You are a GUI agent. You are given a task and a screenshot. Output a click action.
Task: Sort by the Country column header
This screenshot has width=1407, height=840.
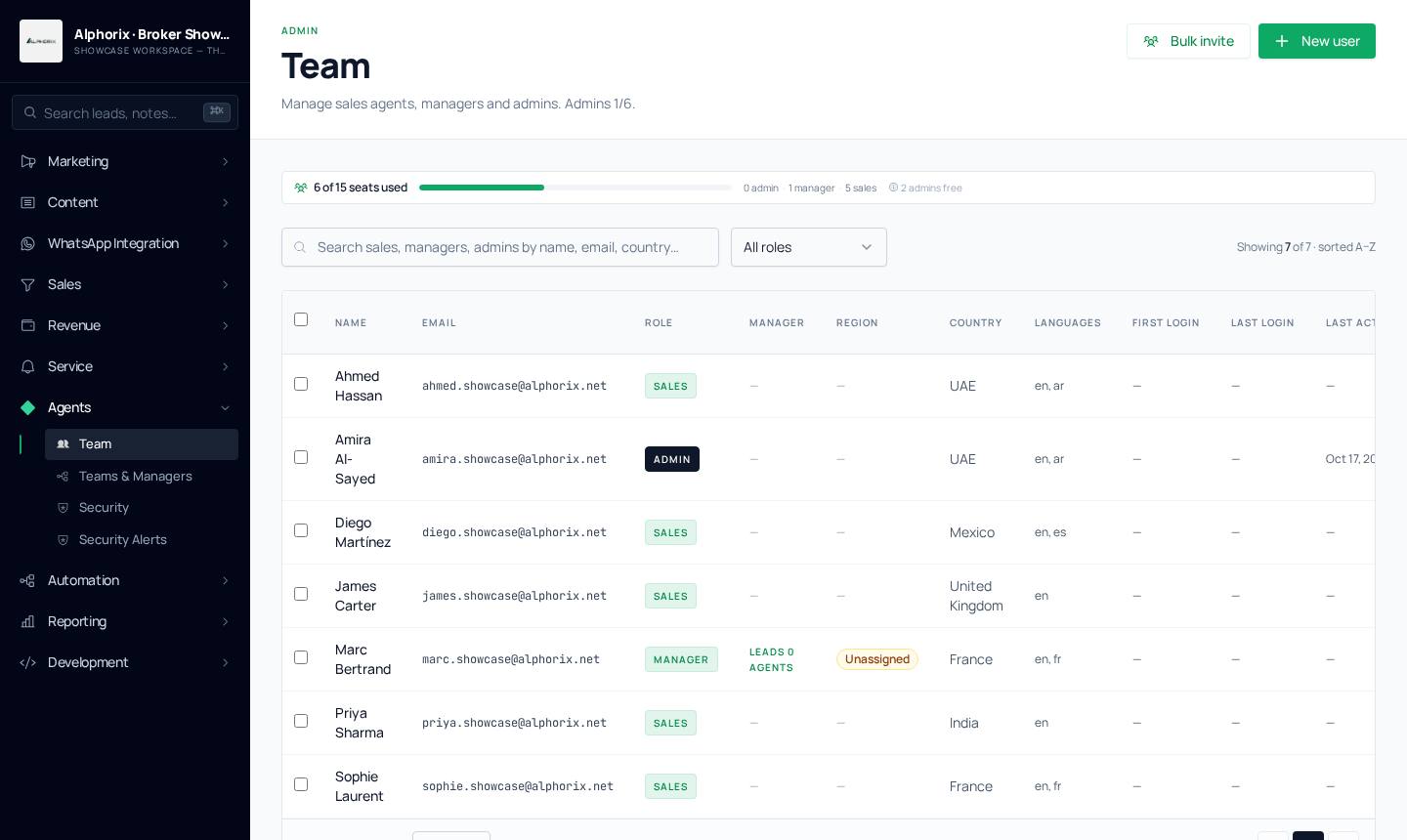[976, 323]
